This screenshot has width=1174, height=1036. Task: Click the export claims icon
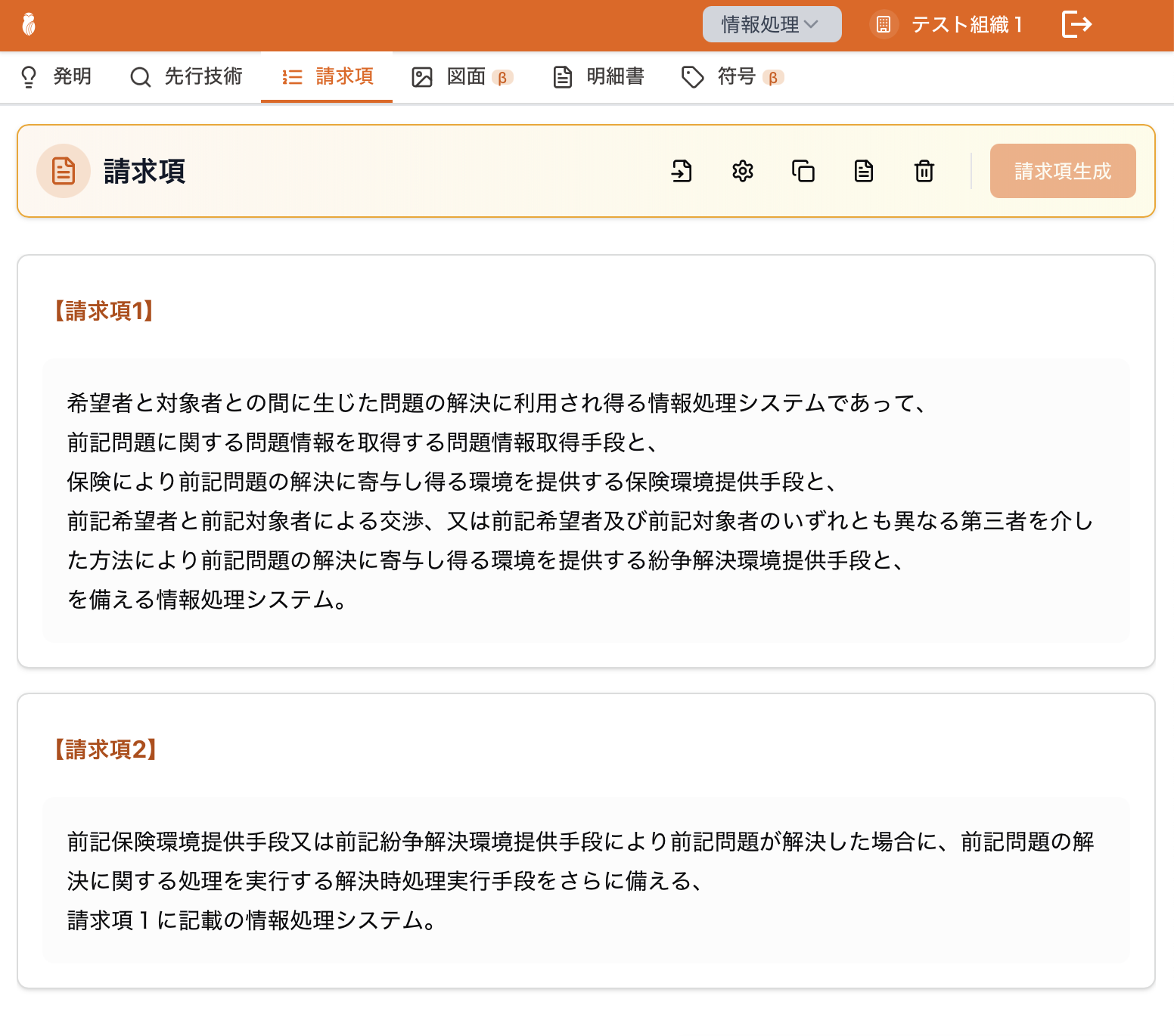682,171
